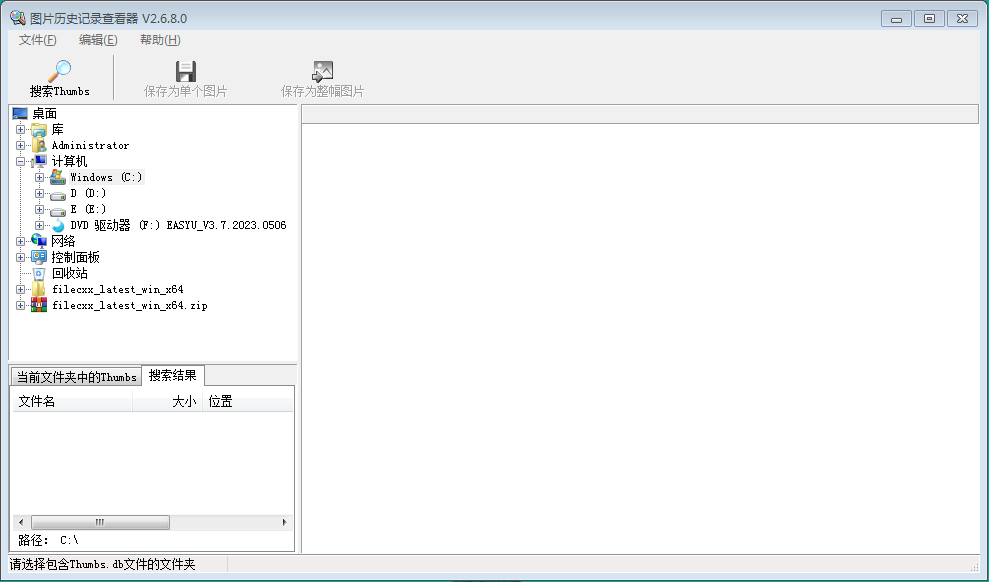Viewport: 989px width, 582px height.
Task: Select the DVD 驱动器 (F:) disc icon
Action: point(58,225)
